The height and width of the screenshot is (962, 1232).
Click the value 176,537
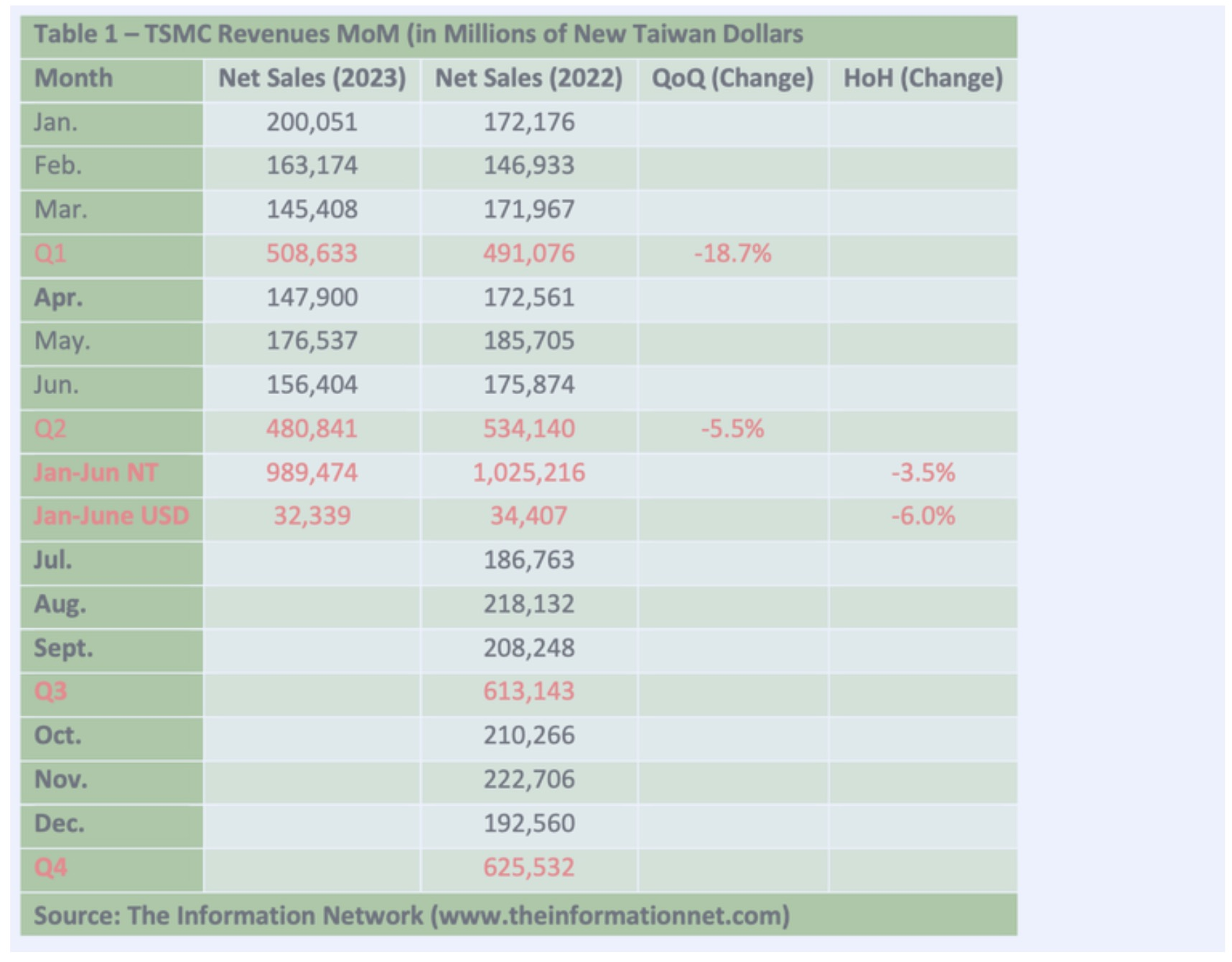tap(312, 341)
